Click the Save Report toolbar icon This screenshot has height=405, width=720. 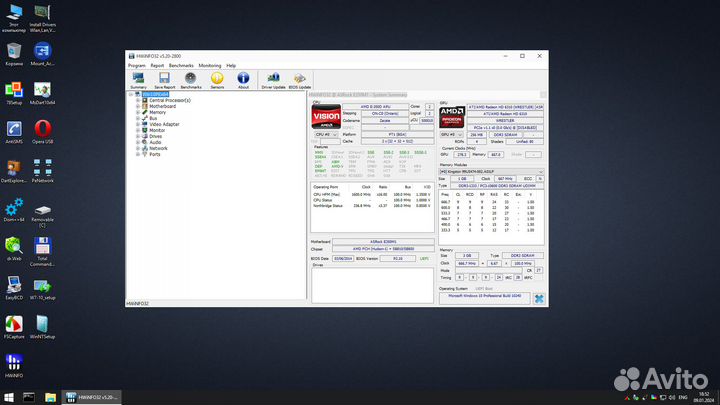coord(164,80)
